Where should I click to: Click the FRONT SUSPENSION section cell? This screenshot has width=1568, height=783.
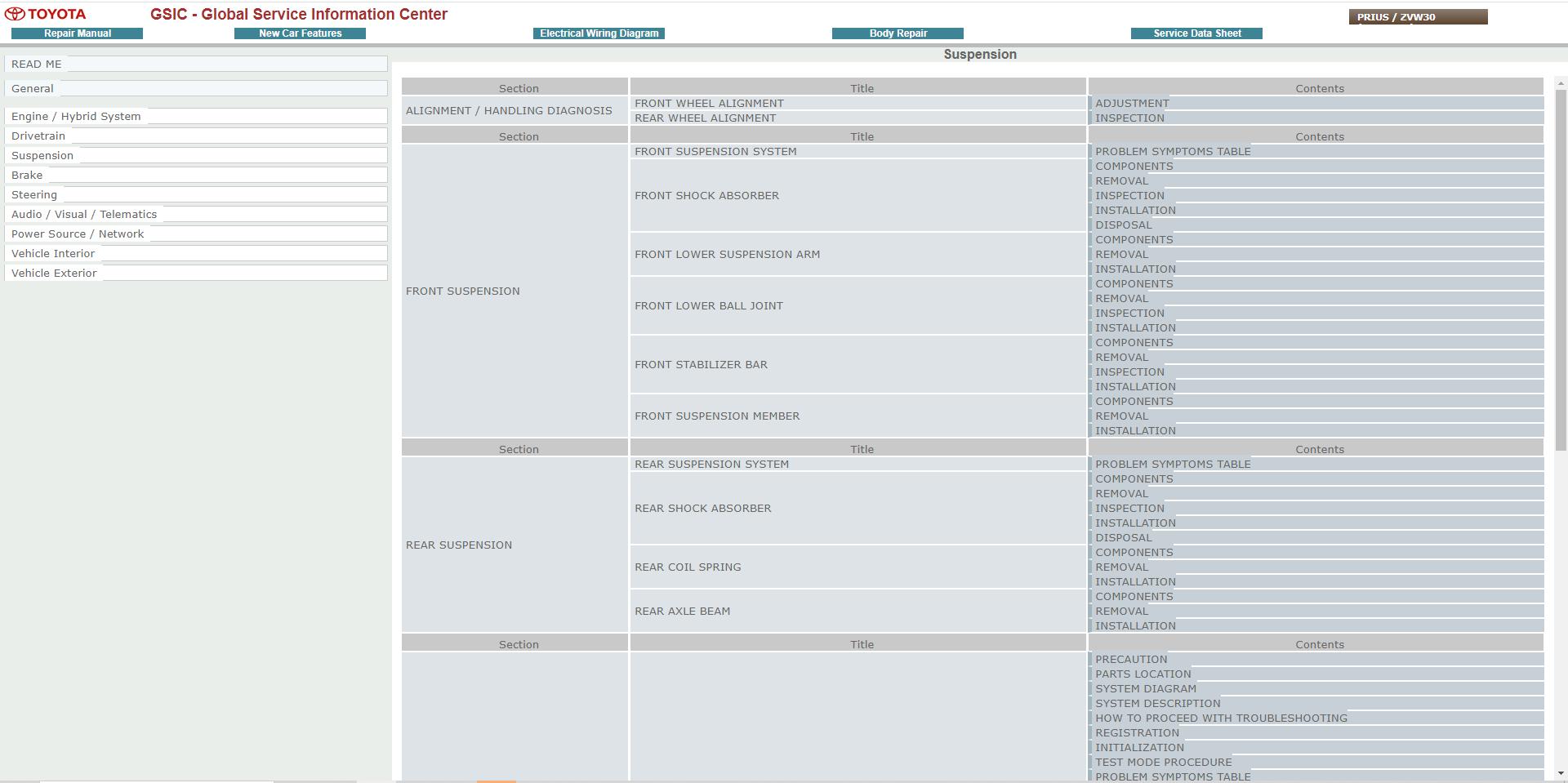click(514, 291)
